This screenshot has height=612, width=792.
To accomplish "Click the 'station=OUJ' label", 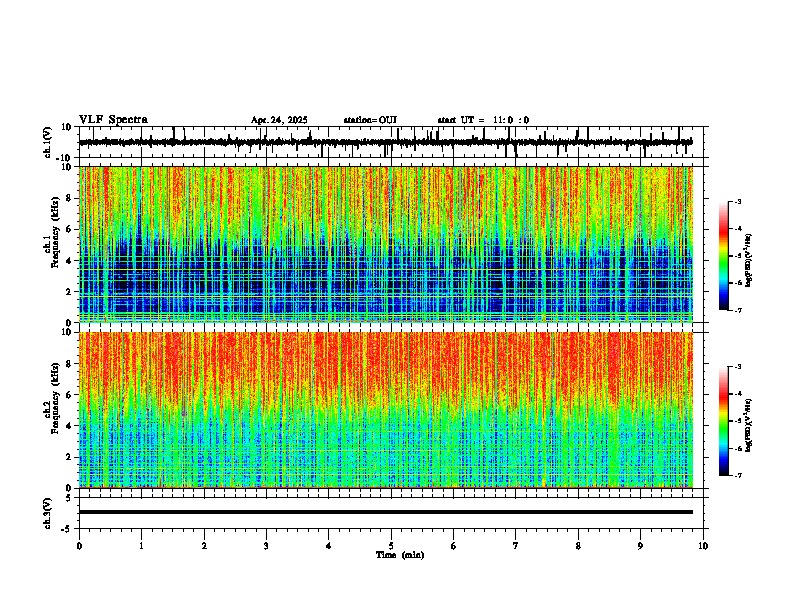I will (370, 120).
